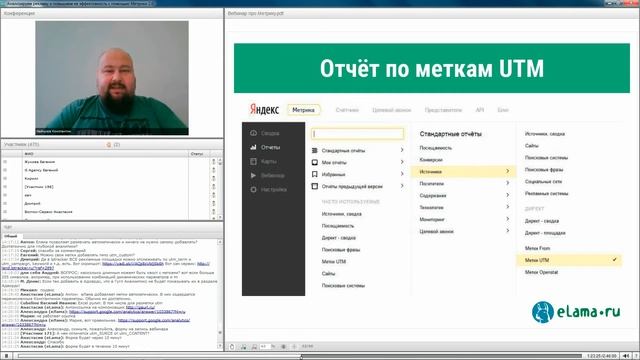This screenshot has height=360, width=640.
Task: Seek using the recording progress bar
Action: [x=300, y=356]
